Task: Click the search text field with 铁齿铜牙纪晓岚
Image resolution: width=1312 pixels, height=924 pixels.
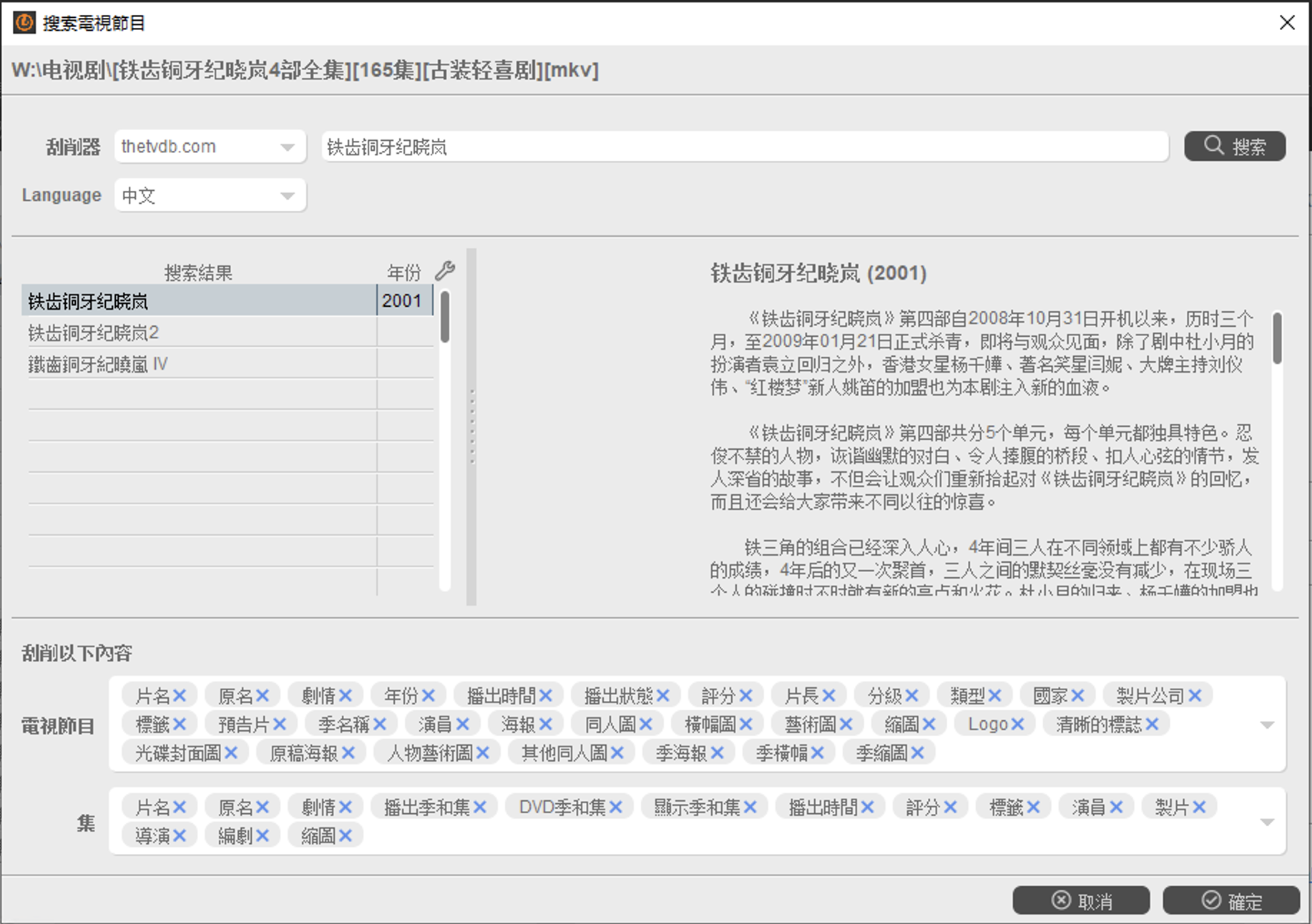Action: 744,147
